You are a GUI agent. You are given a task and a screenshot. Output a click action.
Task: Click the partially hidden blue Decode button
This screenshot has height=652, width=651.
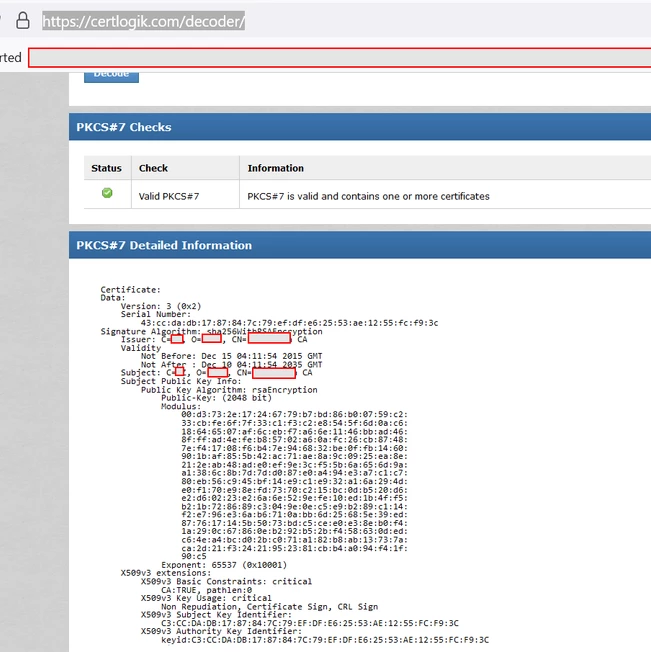pos(111,77)
